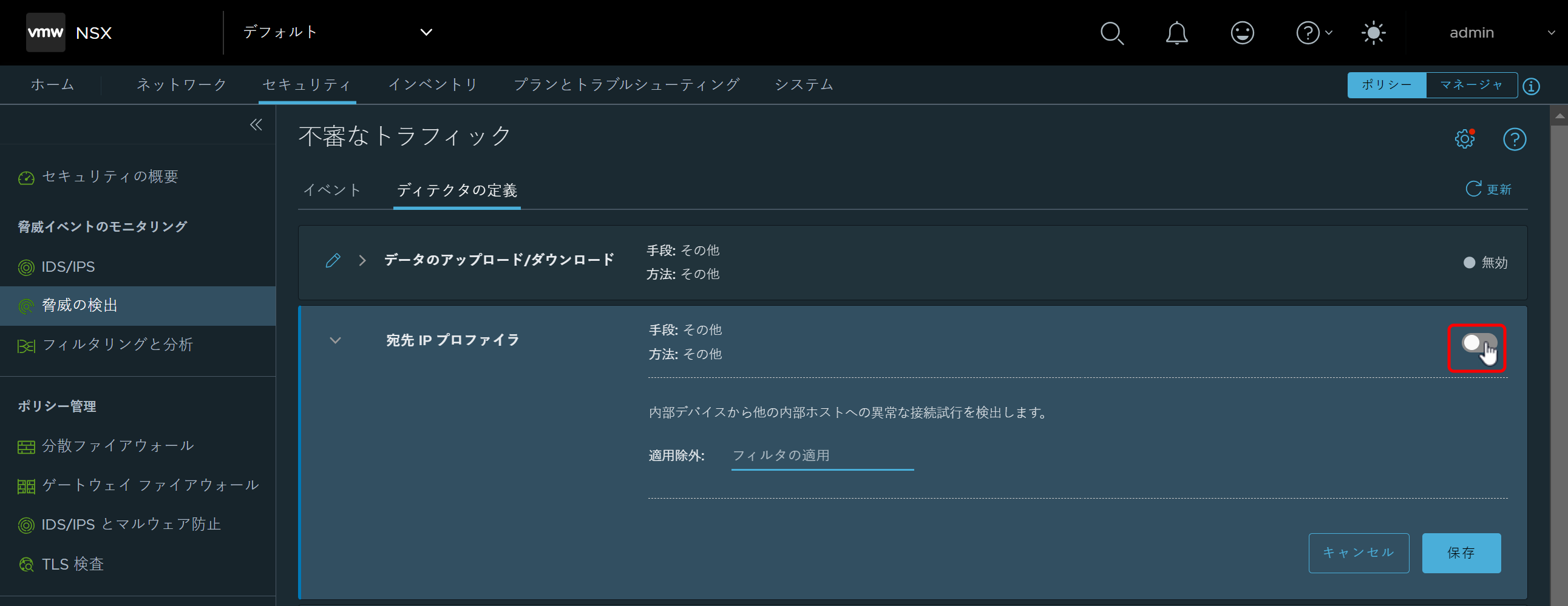Click the TLS 検査 icon
Viewport: 1568px width, 606px height.
tap(26, 565)
